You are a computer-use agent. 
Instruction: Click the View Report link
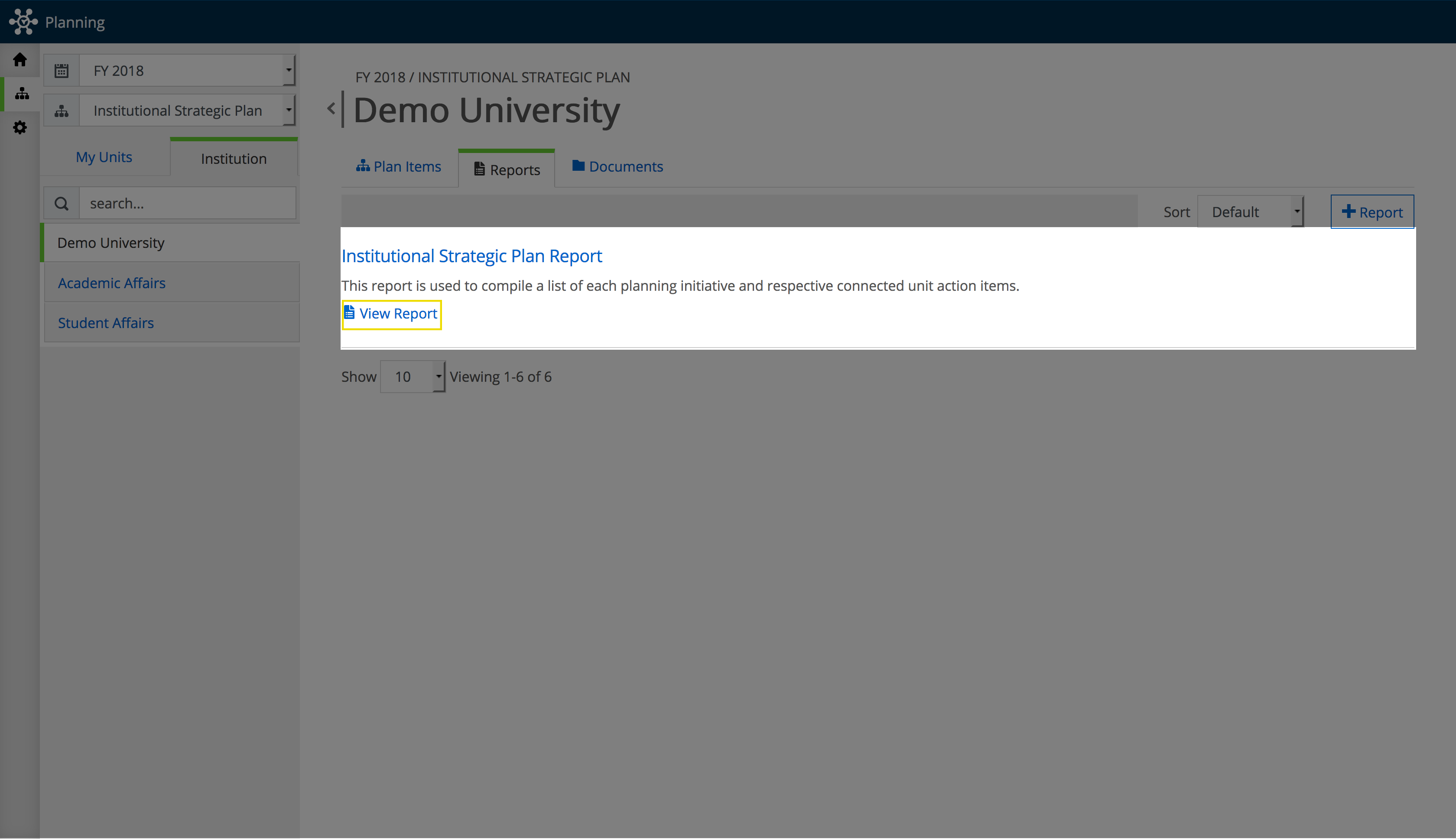click(392, 314)
